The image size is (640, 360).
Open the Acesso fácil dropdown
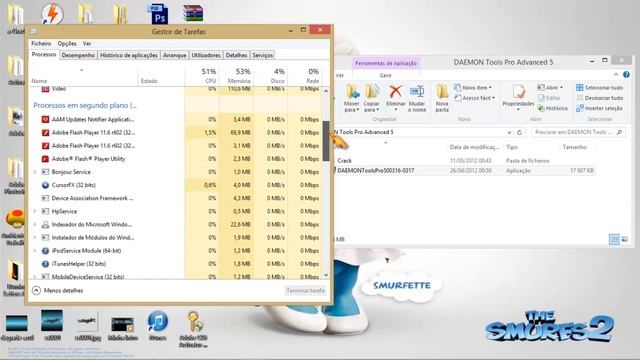(475, 98)
